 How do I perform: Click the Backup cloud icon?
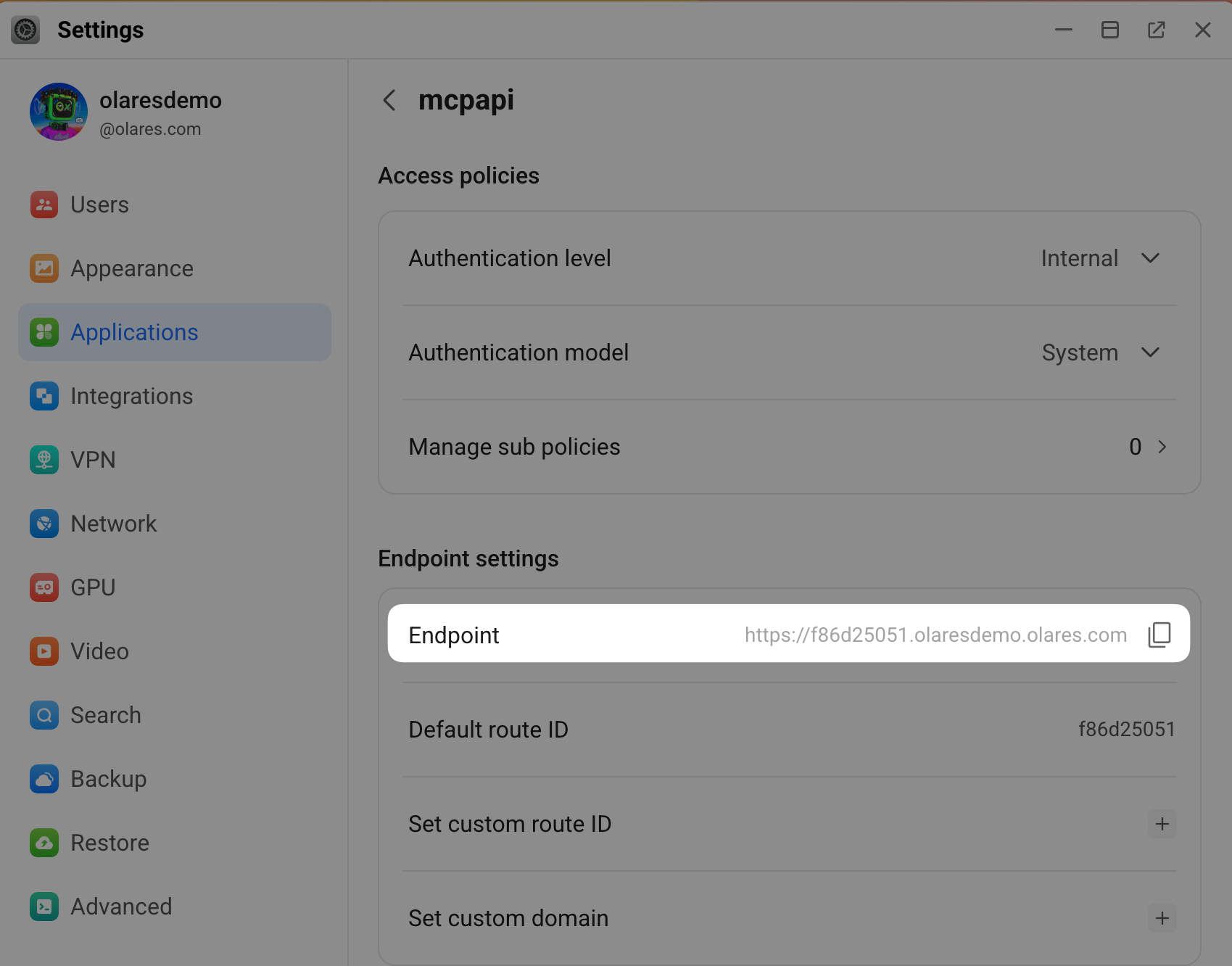point(44,779)
